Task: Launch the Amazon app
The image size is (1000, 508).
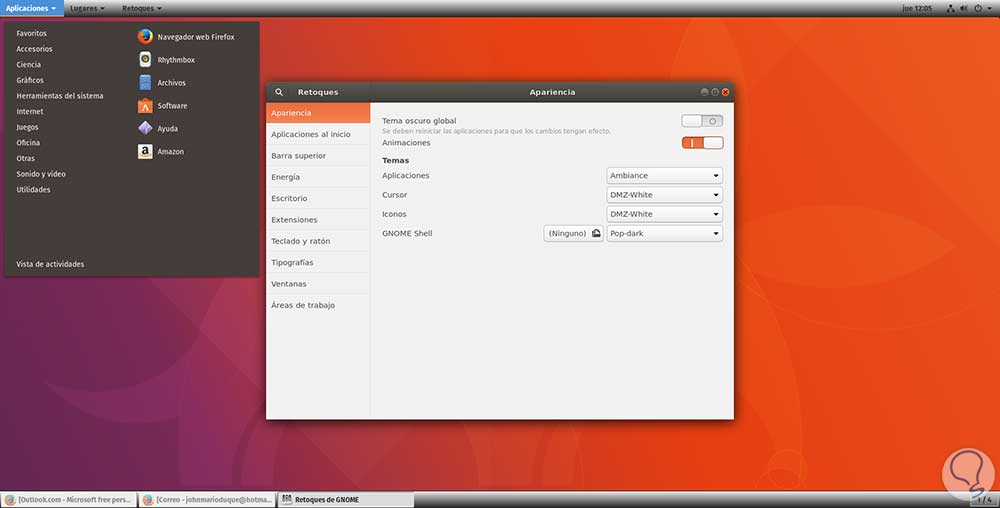Action: point(161,152)
